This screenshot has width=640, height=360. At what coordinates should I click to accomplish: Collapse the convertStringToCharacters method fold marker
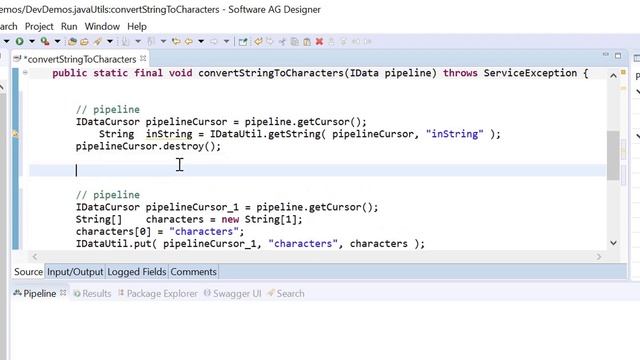tap(25, 73)
